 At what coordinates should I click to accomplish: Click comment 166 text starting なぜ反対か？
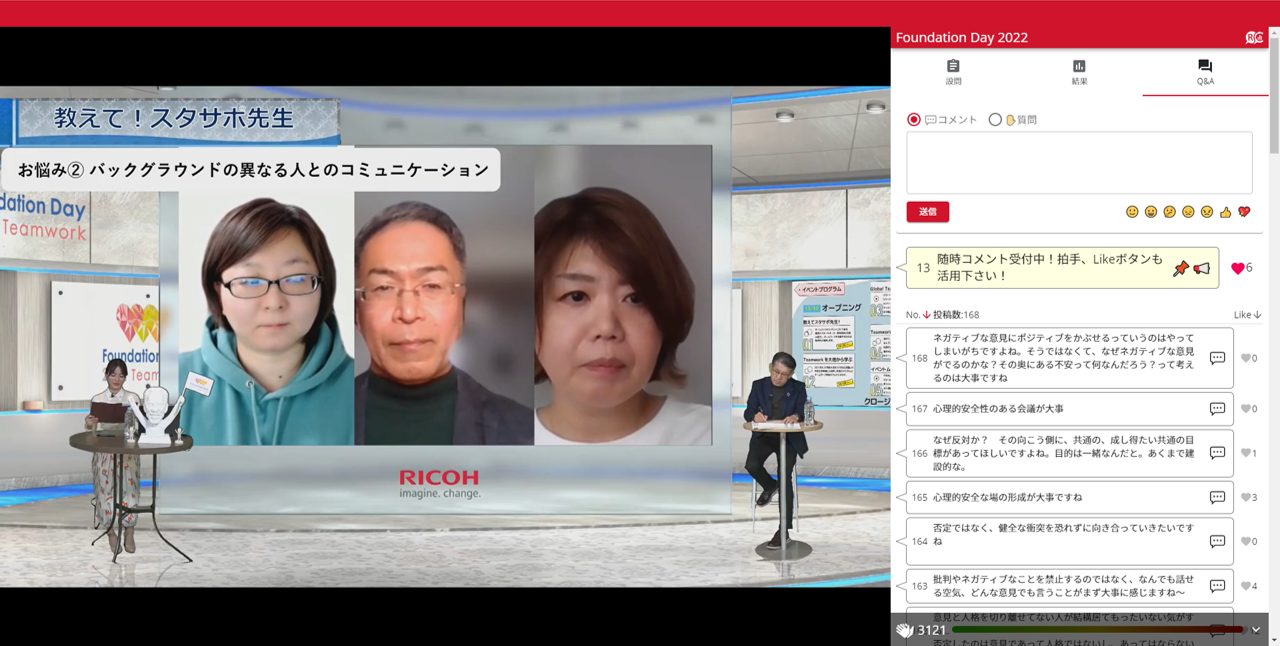point(1063,453)
